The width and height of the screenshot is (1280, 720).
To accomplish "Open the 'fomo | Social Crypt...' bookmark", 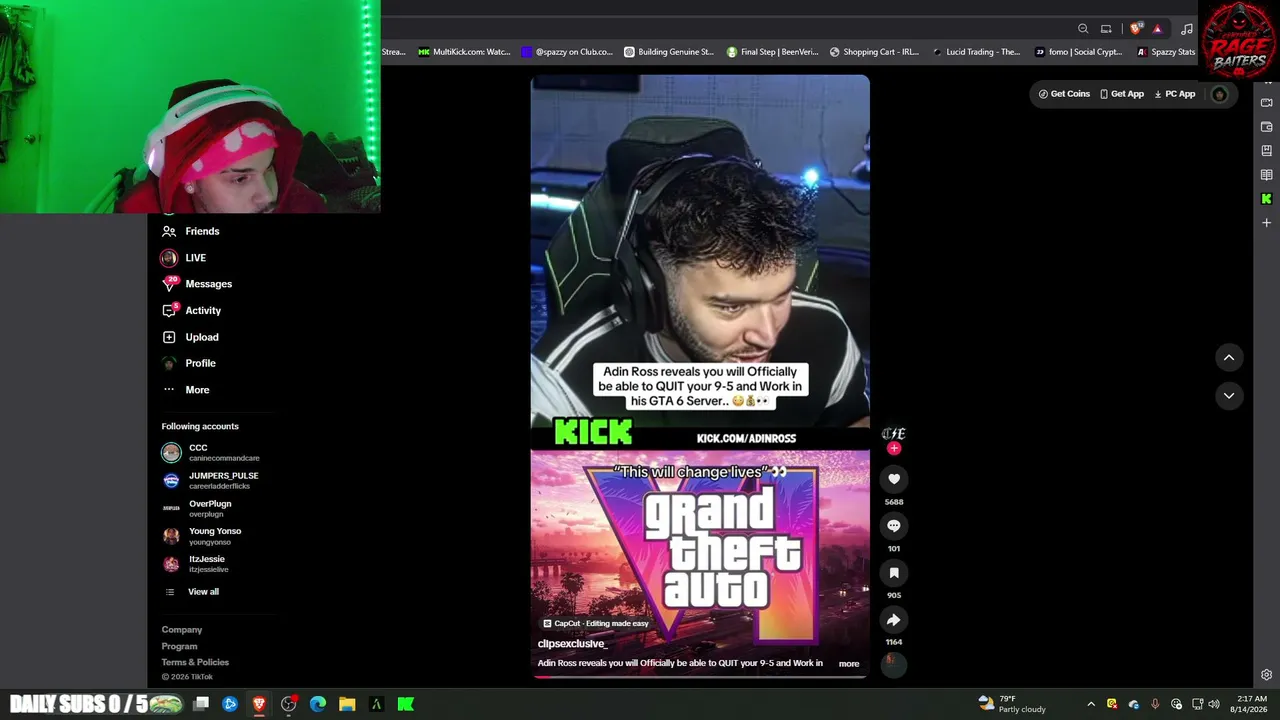I will tap(1079, 52).
